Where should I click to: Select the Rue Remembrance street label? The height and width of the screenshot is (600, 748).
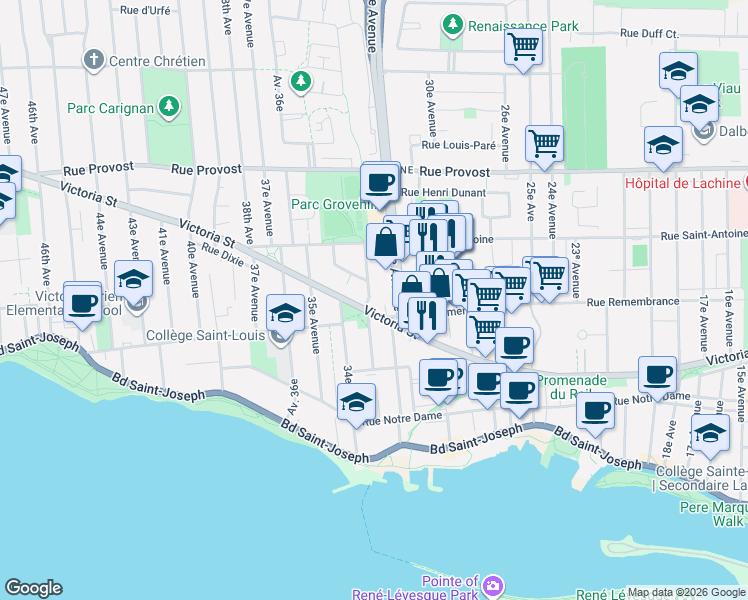[x=633, y=301]
